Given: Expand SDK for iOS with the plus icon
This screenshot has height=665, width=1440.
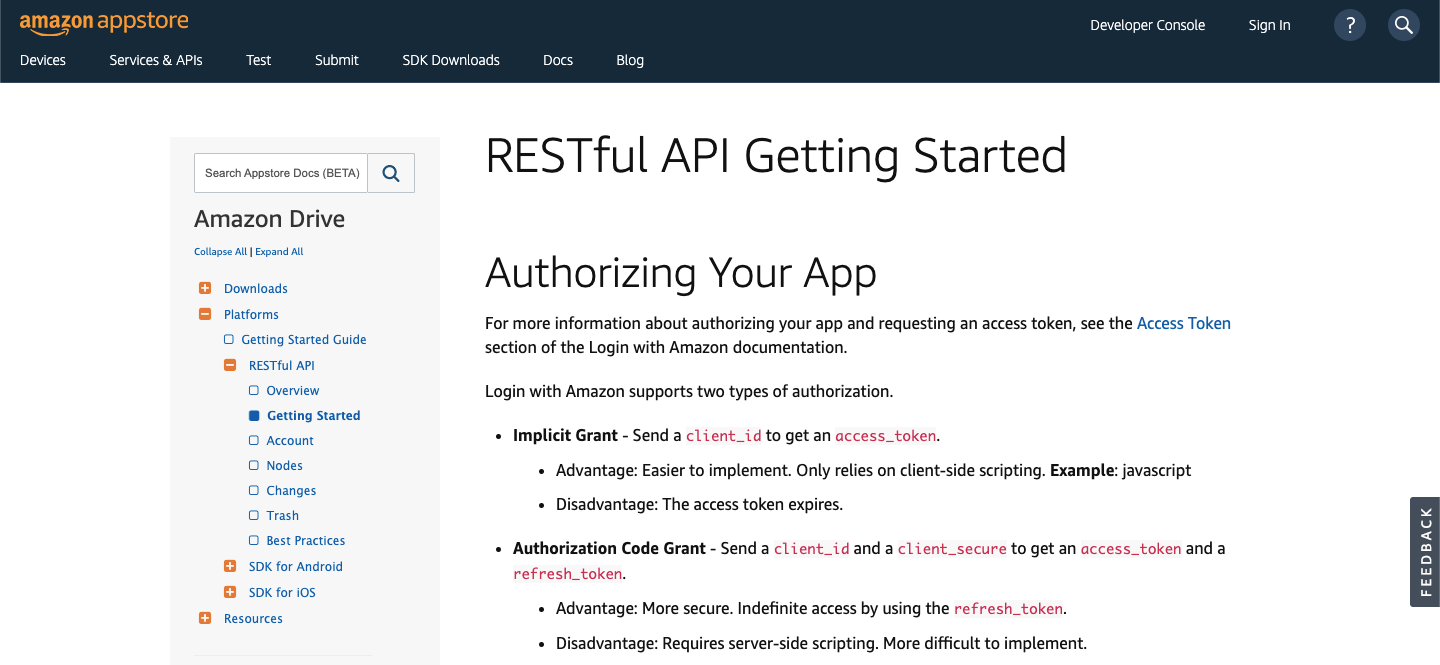Looking at the screenshot, I should 232,591.
